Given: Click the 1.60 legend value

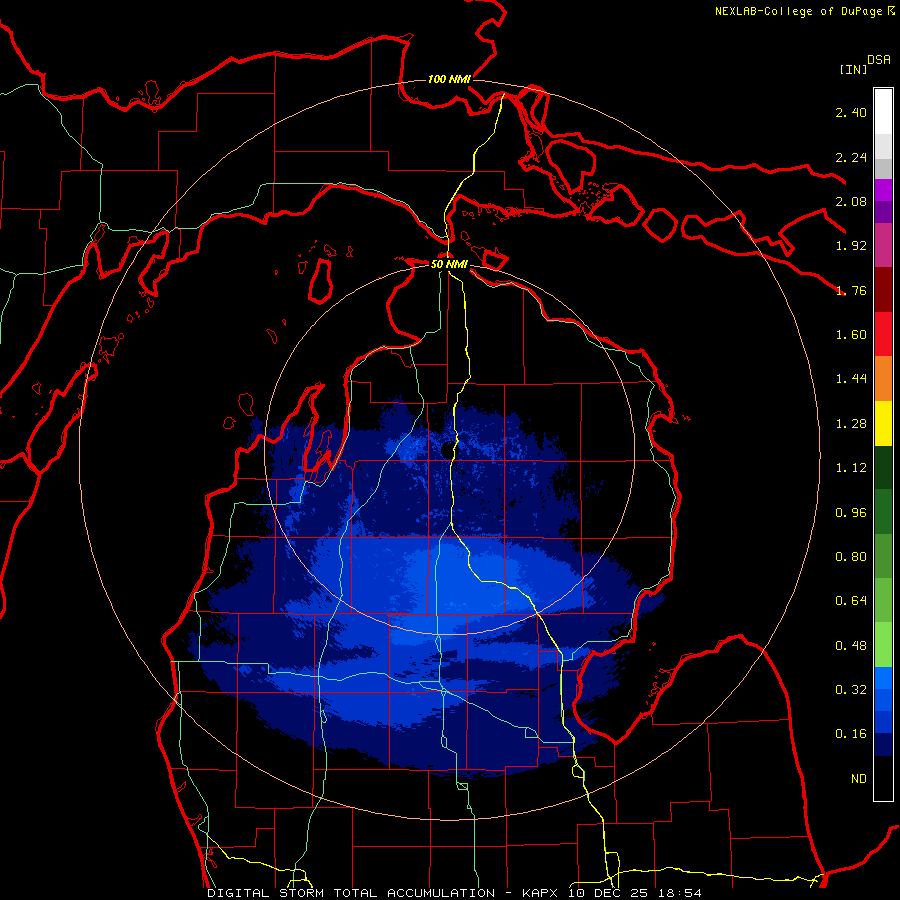Looking at the screenshot, I should [x=851, y=335].
